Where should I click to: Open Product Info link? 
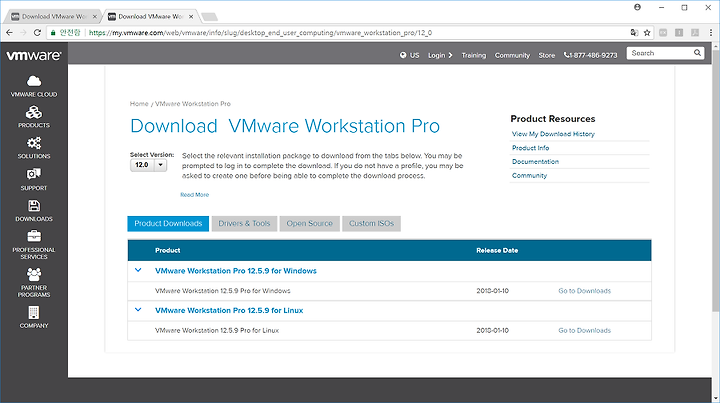point(530,148)
